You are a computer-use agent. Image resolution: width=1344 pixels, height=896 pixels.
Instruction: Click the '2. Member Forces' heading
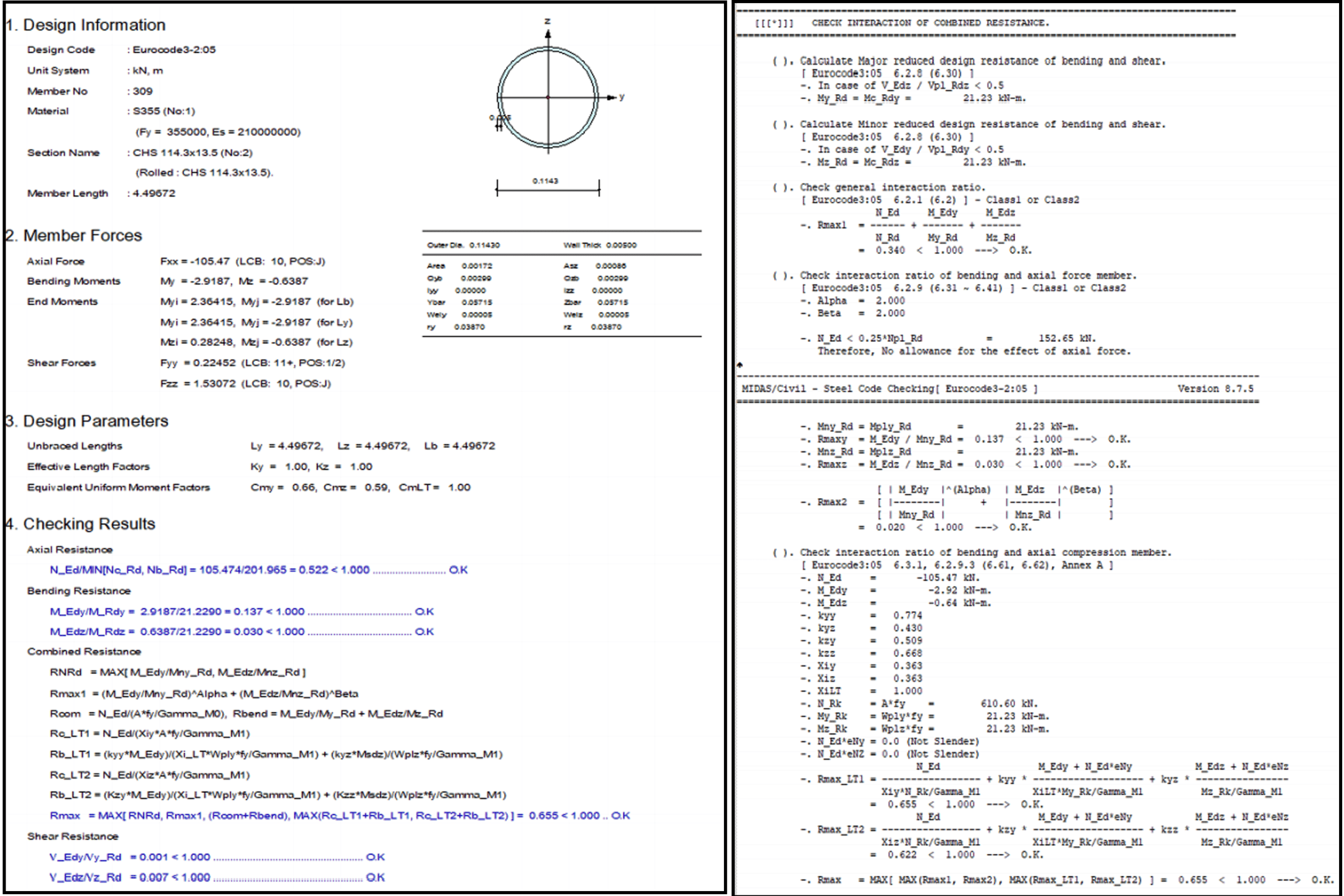pyautogui.click(x=74, y=236)
